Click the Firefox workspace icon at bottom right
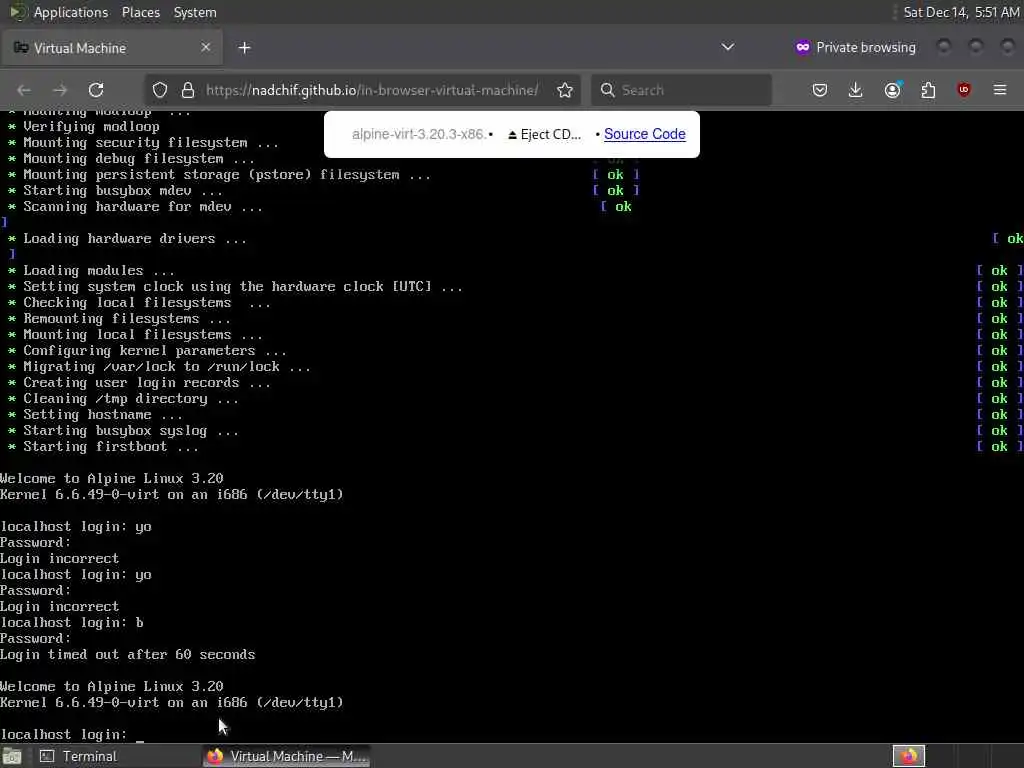 [908, 756]
